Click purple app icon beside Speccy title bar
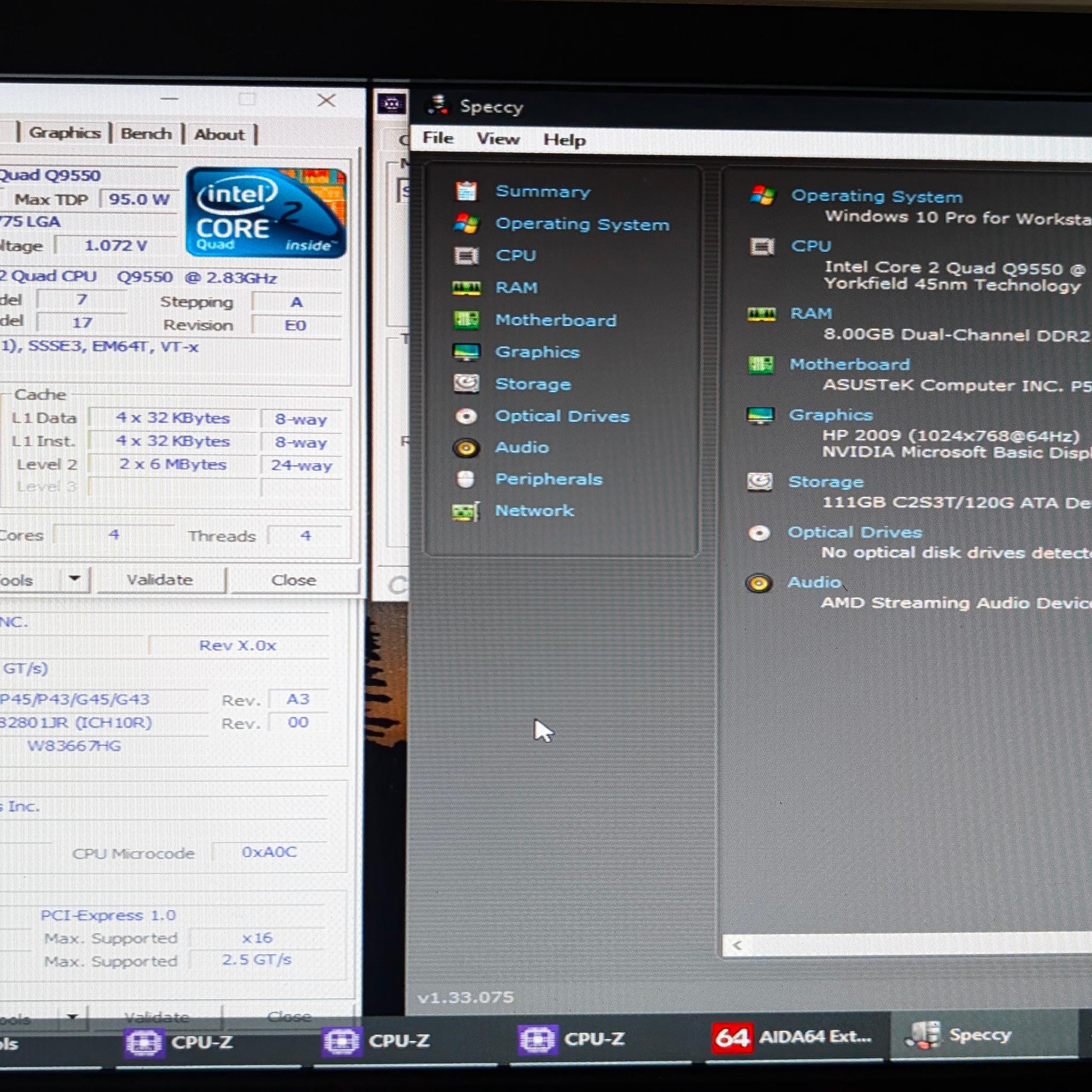This screenshot has height=1092, width=1092. click(391, 104)
